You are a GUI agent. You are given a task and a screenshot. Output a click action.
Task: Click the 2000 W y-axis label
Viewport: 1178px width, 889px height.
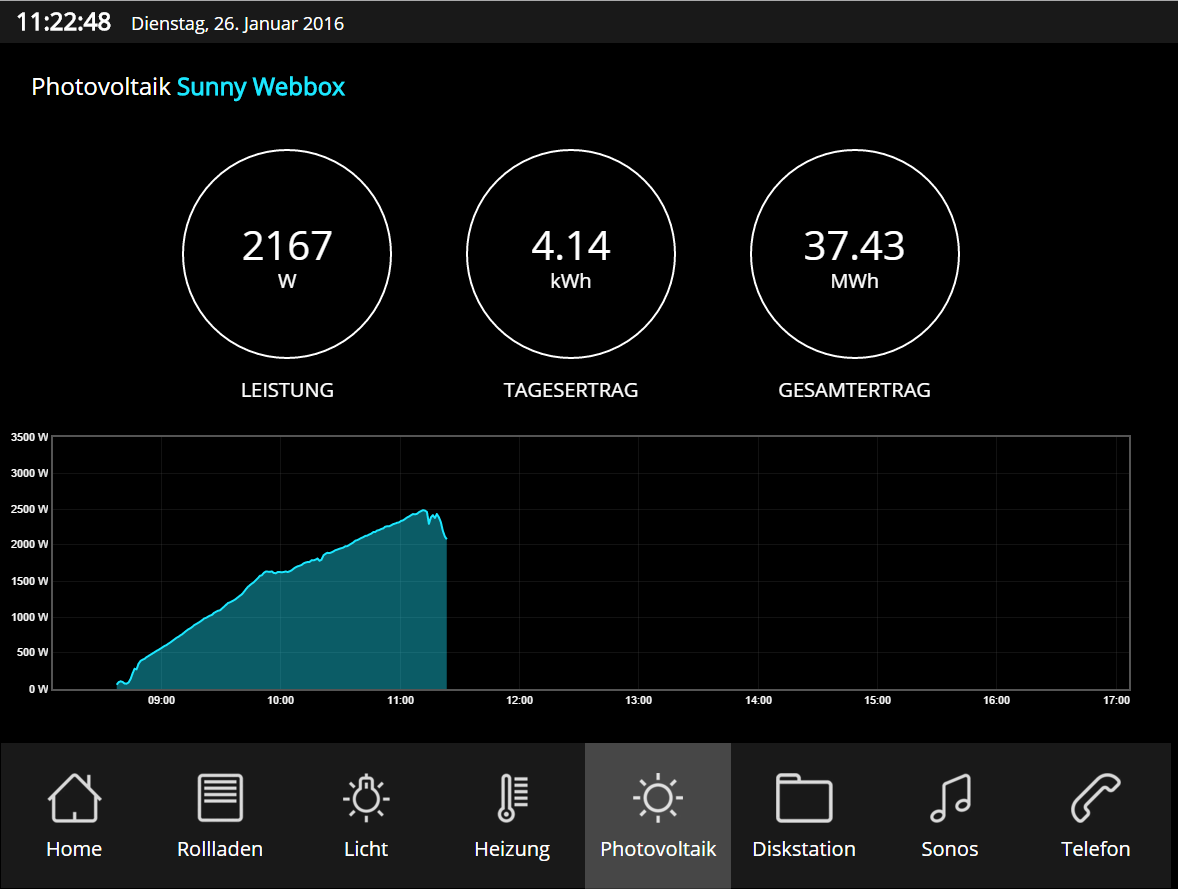[x=29, y=545]
